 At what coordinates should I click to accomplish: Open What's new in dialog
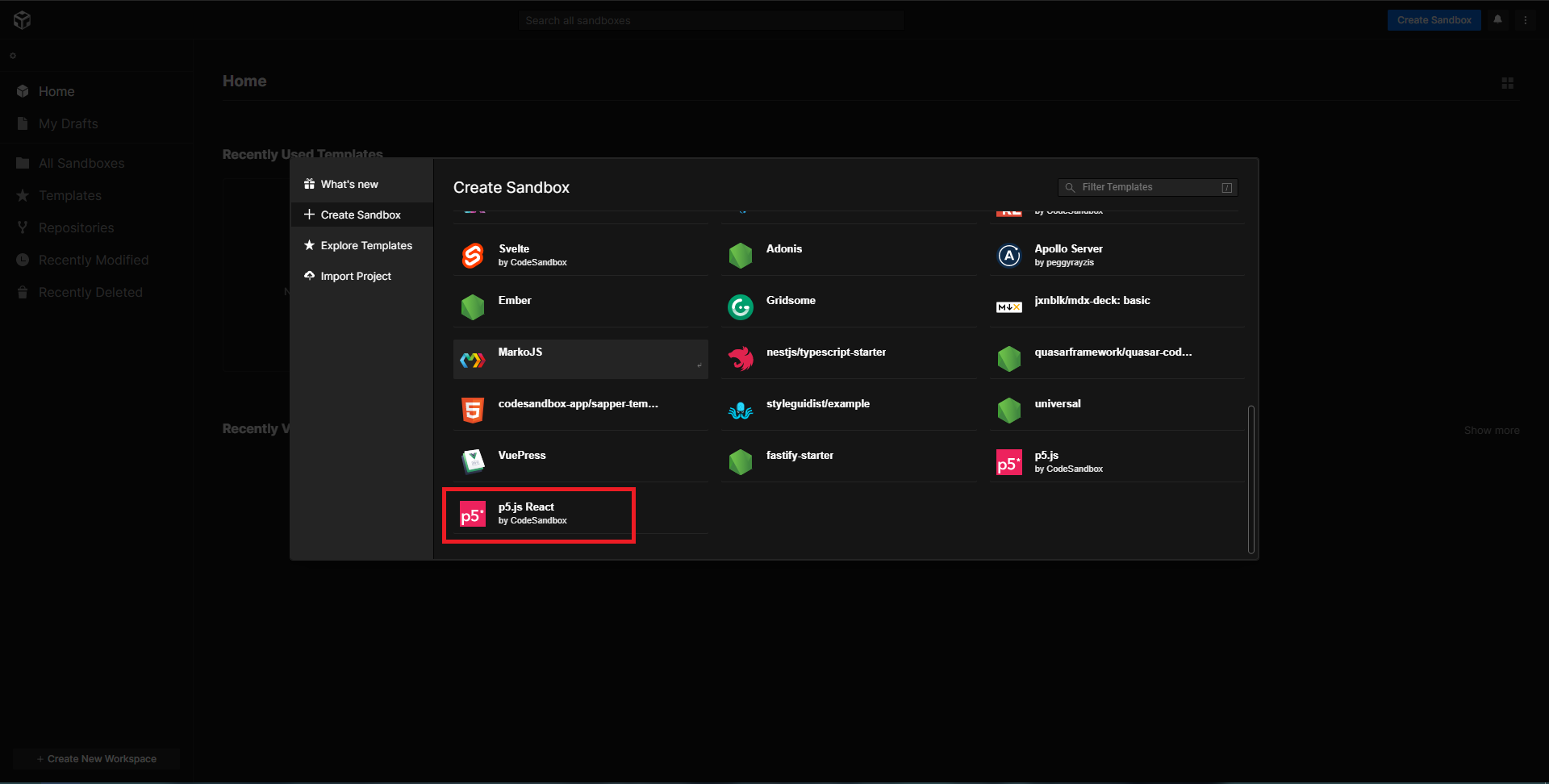pos(361,184)
